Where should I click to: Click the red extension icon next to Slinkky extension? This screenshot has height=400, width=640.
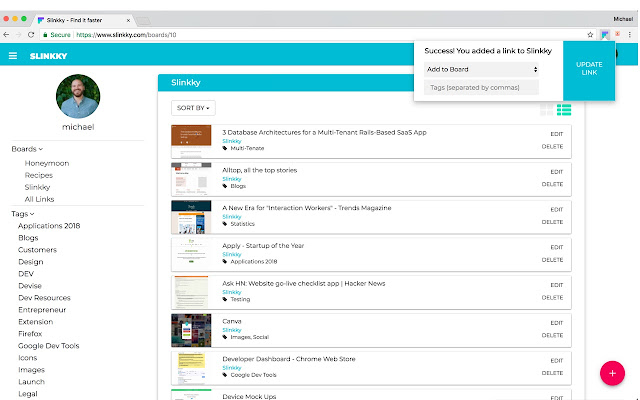pyautogui.click(x=618, y=34)
